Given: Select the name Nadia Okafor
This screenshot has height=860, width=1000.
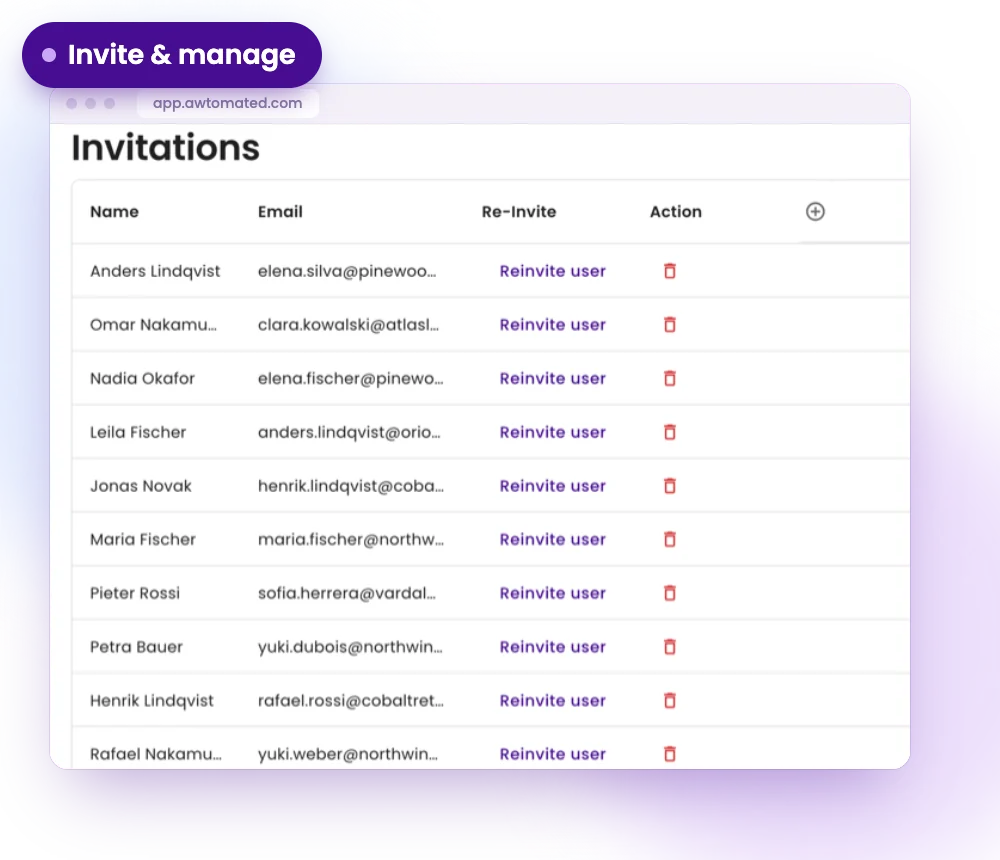Looking at the screenshot, I should coord(142,378).
